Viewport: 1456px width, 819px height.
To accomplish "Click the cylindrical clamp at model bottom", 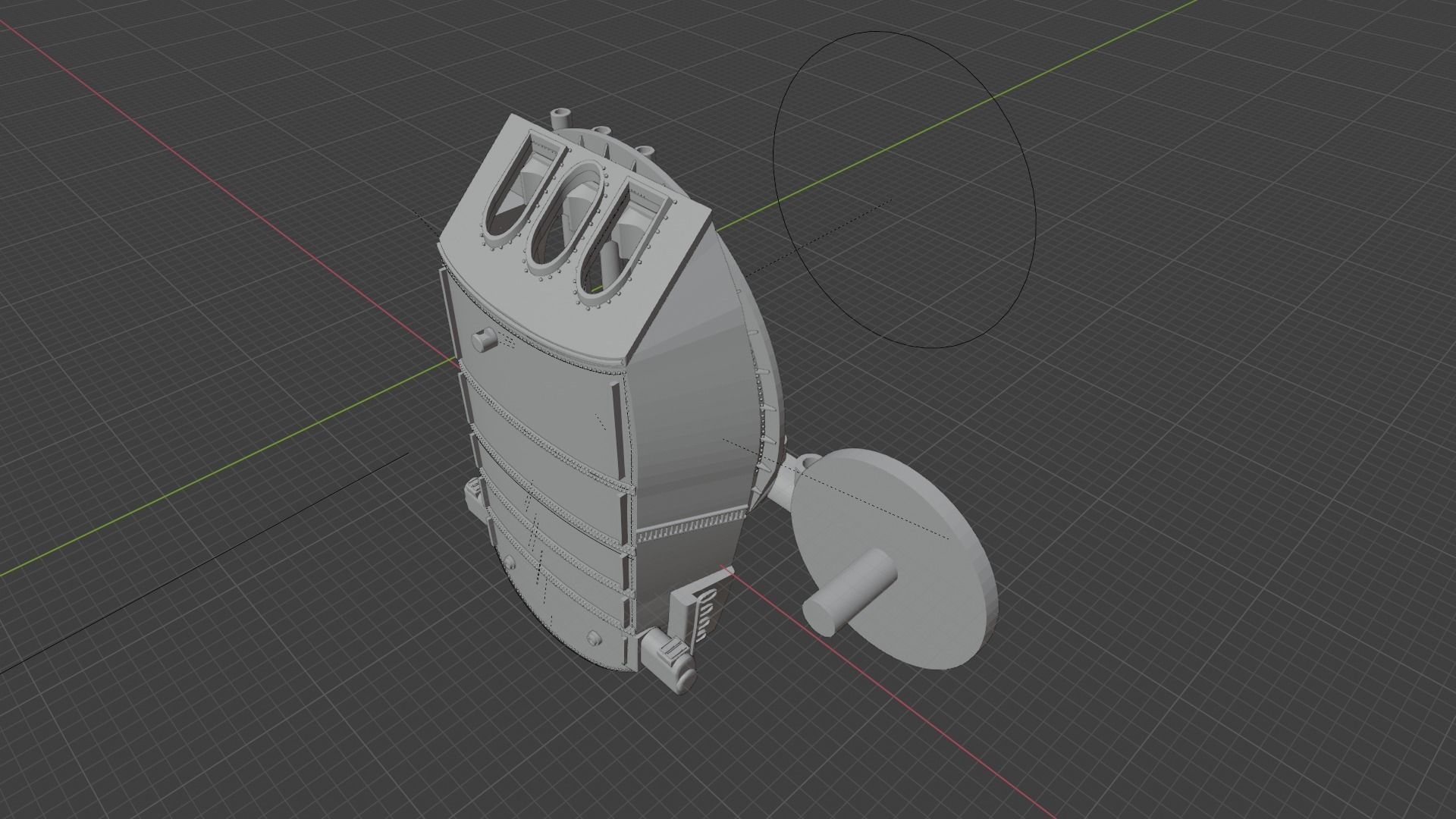I will coord(669,662).
